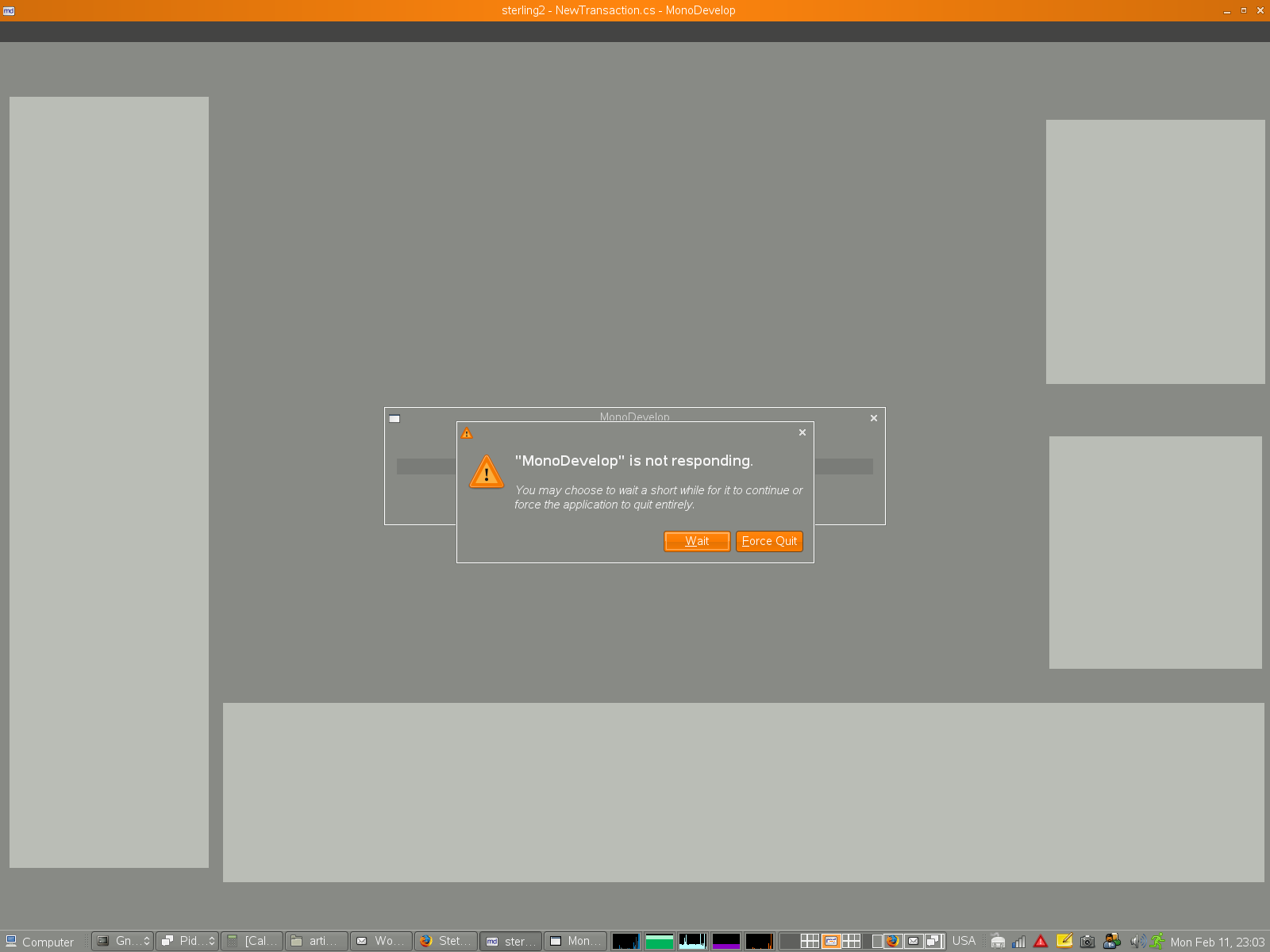Expand the Pid... window group arrows
Image resolution: width=1270 pixels, height=952 pixels.
[212, 941]
